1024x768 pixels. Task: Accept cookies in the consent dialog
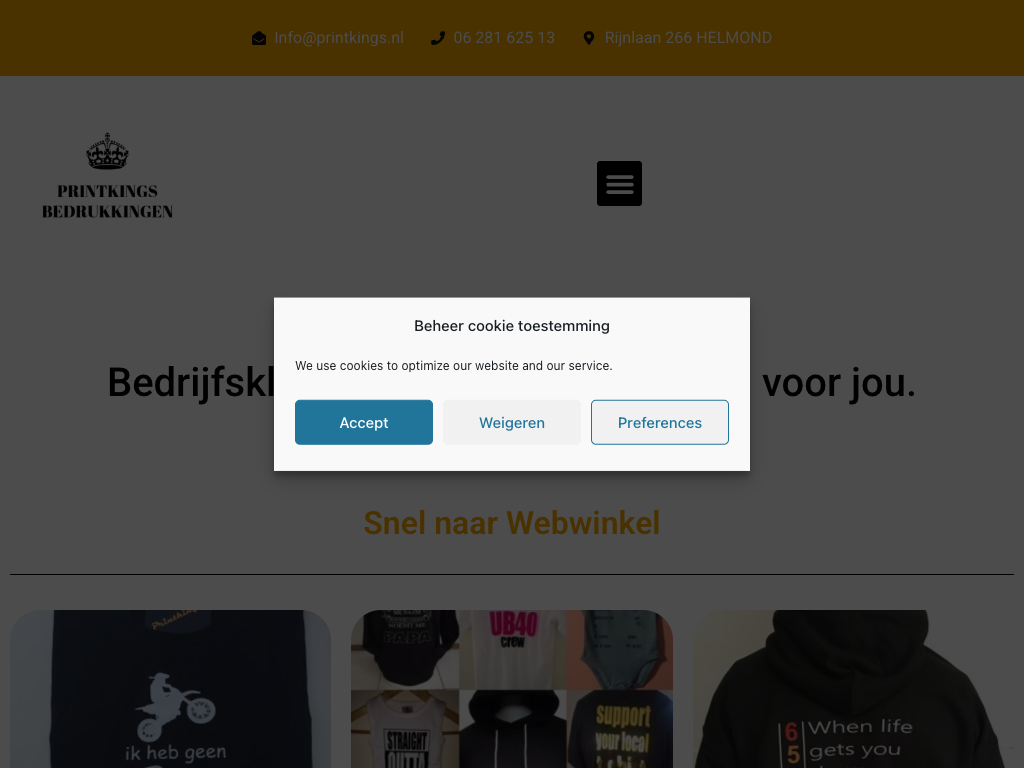click(x=364, y=423)
